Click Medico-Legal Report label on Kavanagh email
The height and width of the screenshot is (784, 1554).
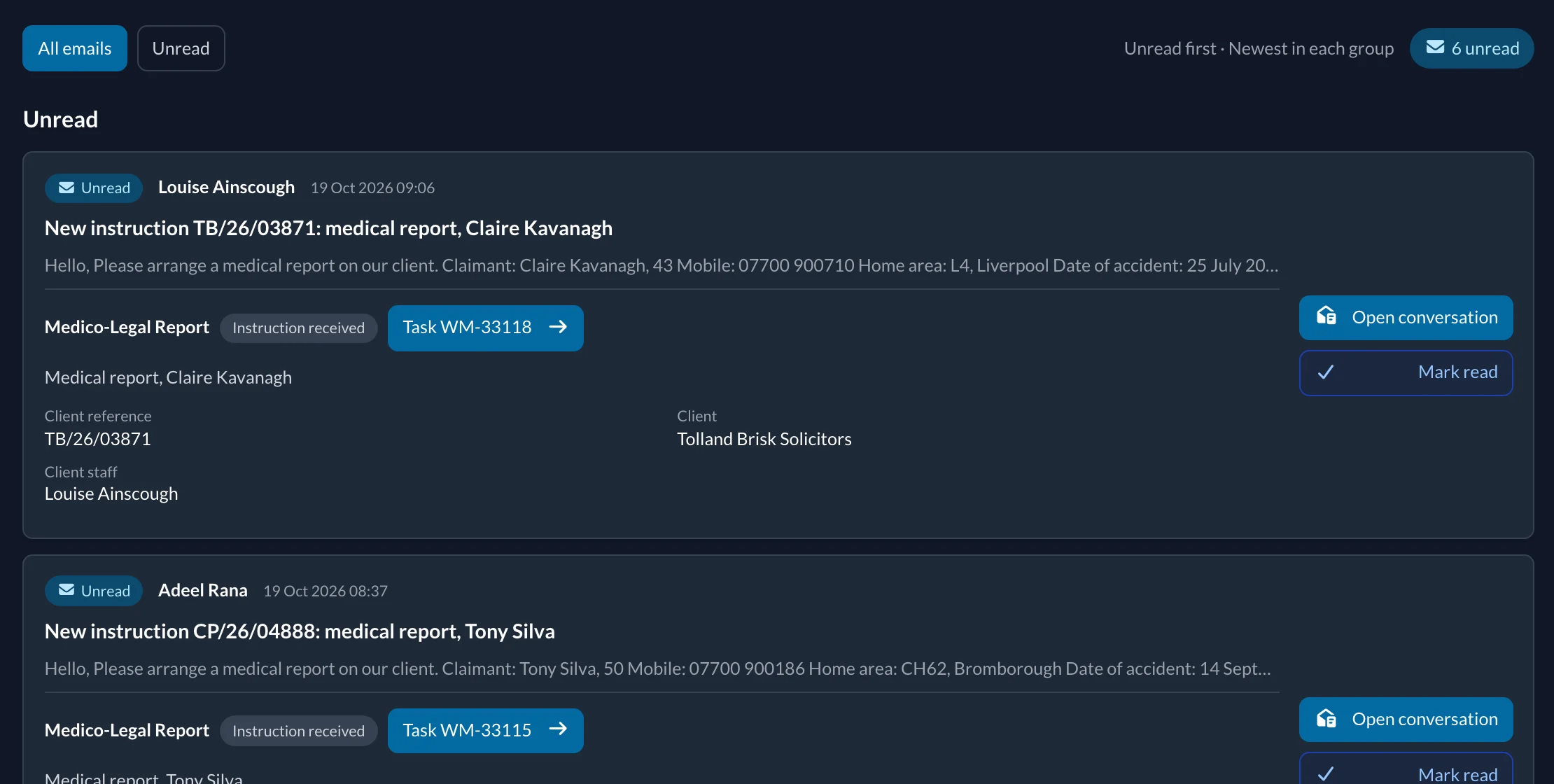click(127, 327)
